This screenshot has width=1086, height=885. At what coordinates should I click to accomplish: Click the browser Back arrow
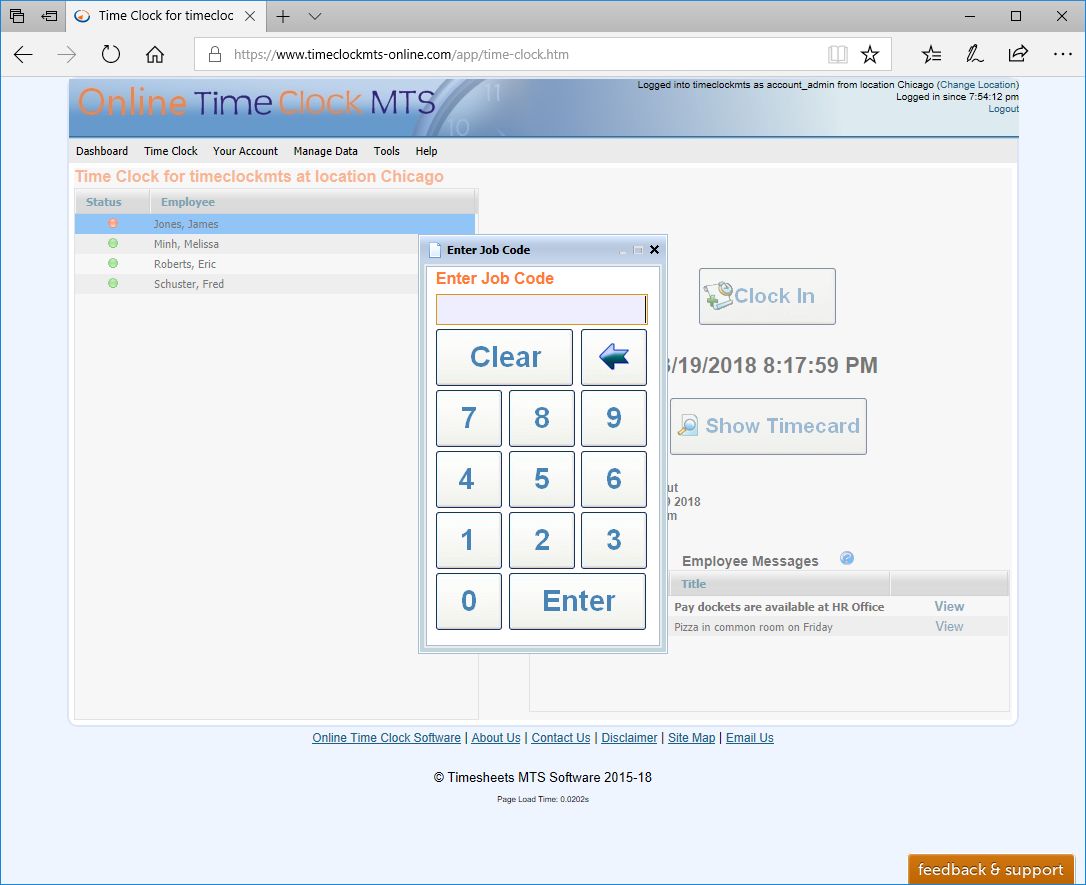point(24,55)
